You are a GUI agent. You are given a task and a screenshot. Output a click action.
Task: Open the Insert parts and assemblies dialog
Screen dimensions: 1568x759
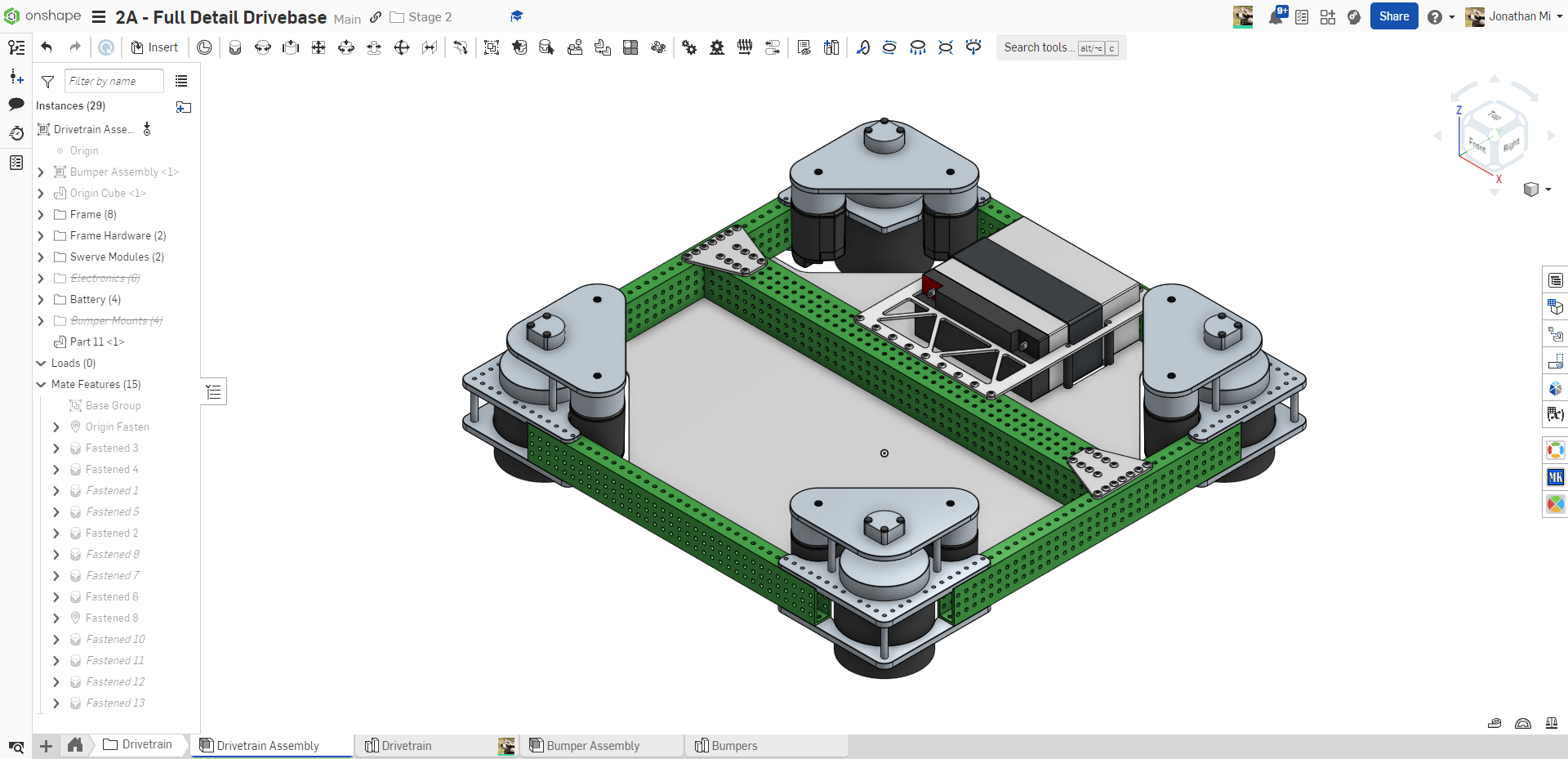click(154, 47)
